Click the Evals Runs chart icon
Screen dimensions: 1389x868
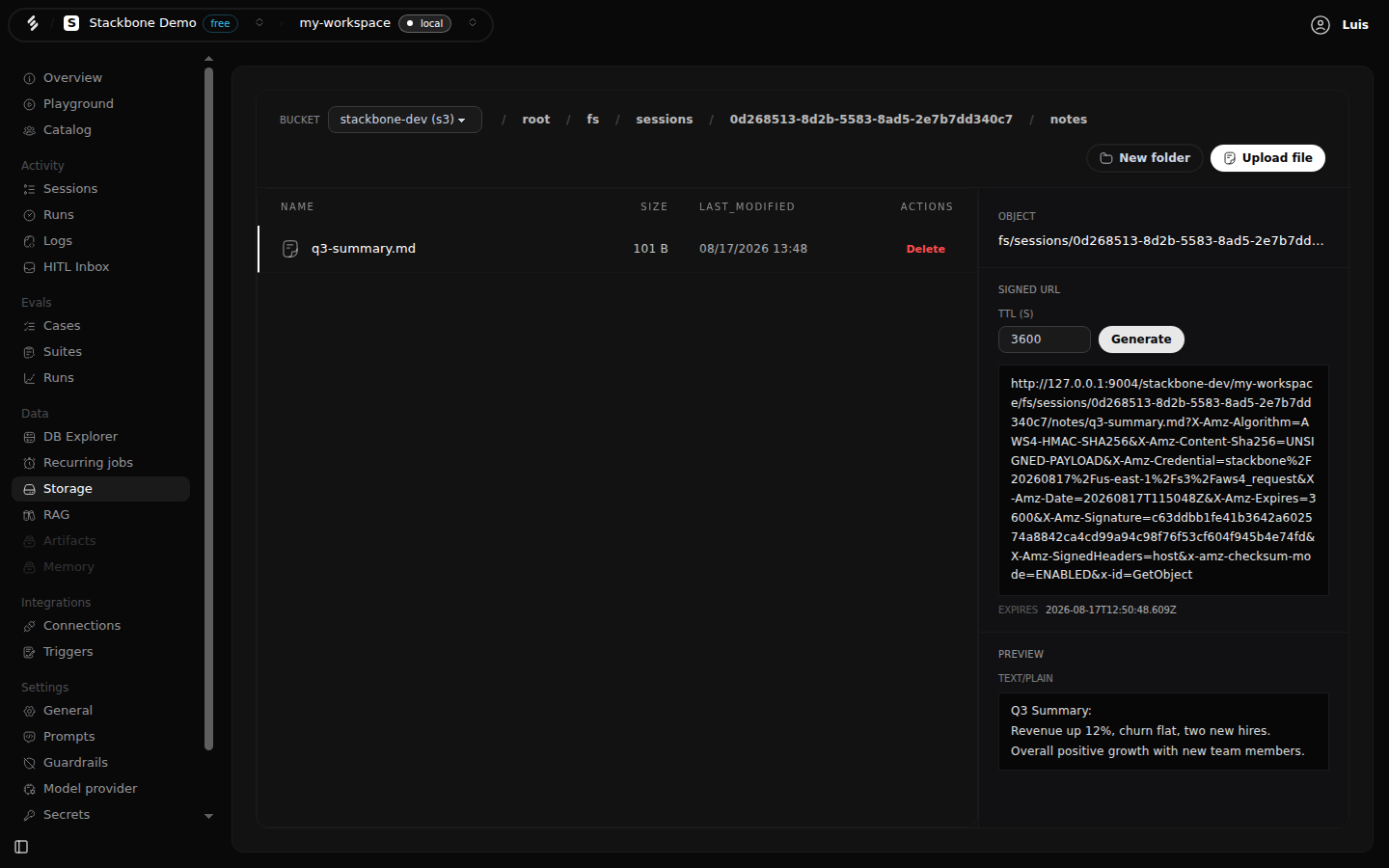coord(29,378)
